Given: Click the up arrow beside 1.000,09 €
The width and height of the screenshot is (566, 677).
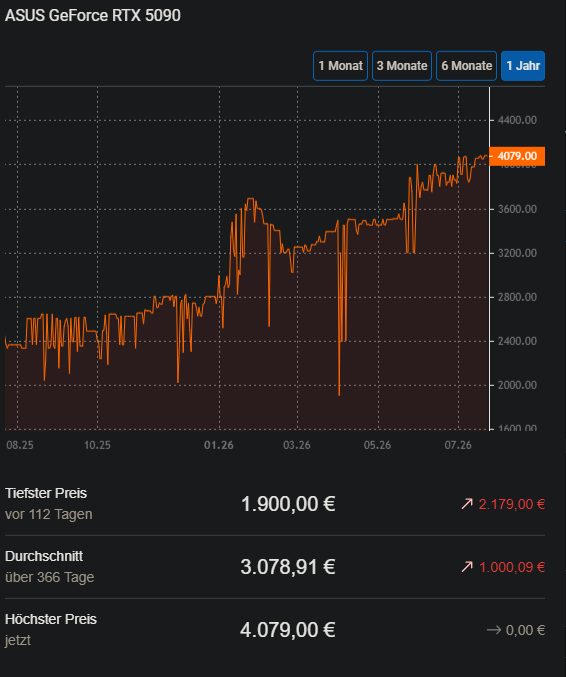Looking at the screenshot, I should [467, 567].
